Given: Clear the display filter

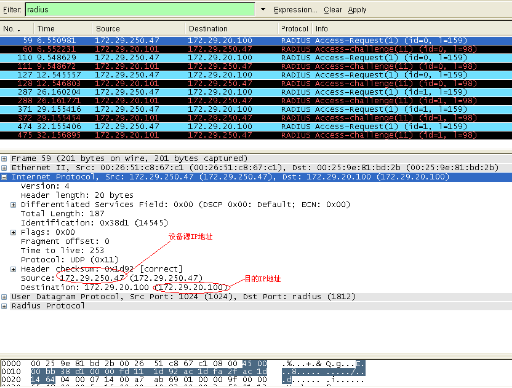Looking at the screenshot, I should pos(332,10).
